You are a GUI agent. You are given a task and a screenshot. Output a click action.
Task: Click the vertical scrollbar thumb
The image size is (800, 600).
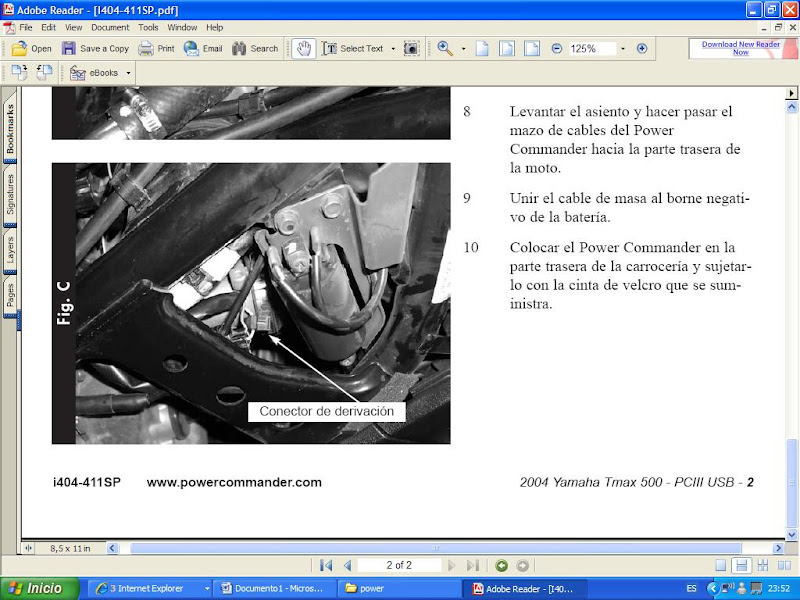point(792,483)
